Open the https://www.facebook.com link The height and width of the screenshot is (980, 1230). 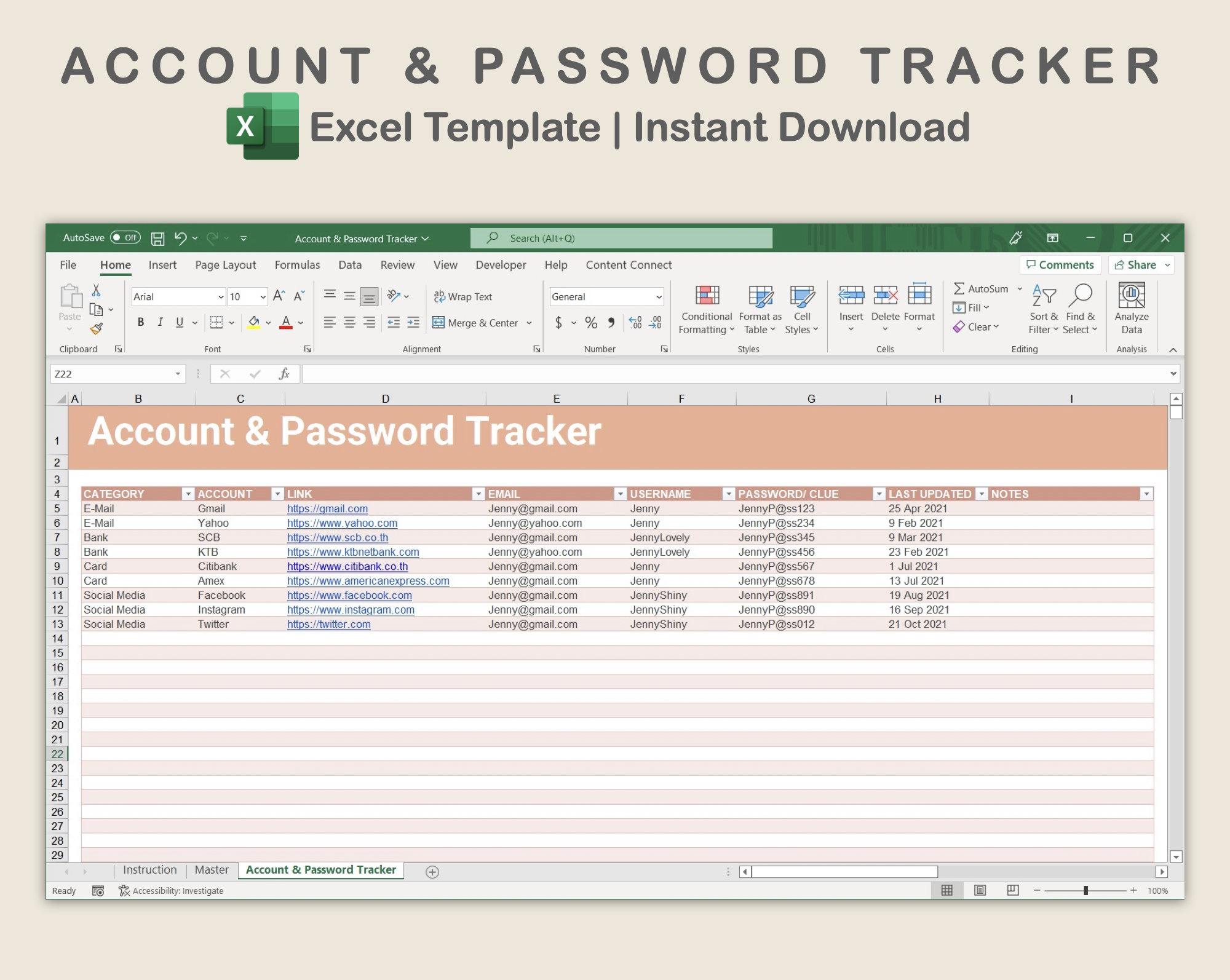pos(349,595)
